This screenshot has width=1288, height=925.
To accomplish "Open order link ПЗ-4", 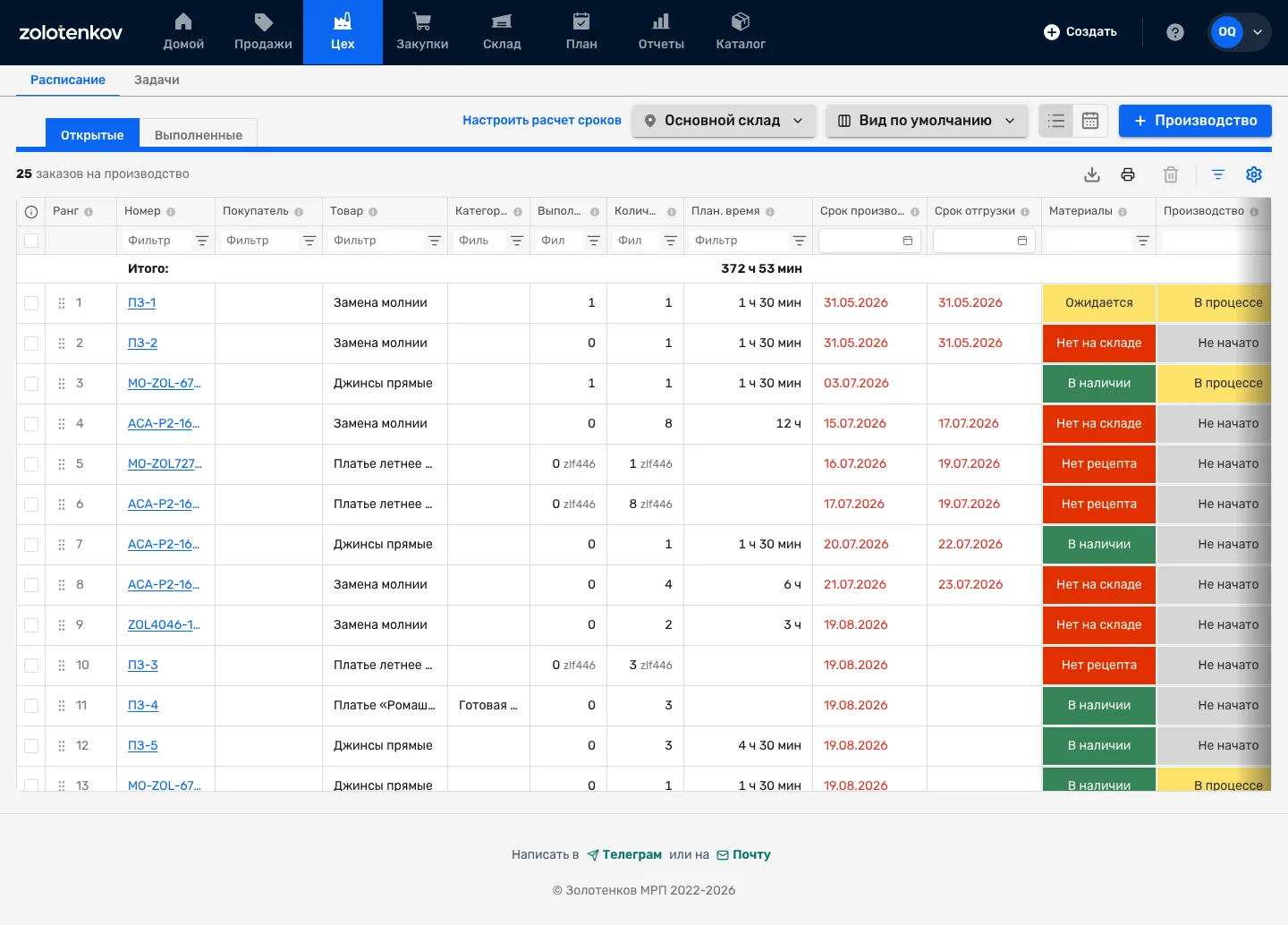I will coord(143,706).
